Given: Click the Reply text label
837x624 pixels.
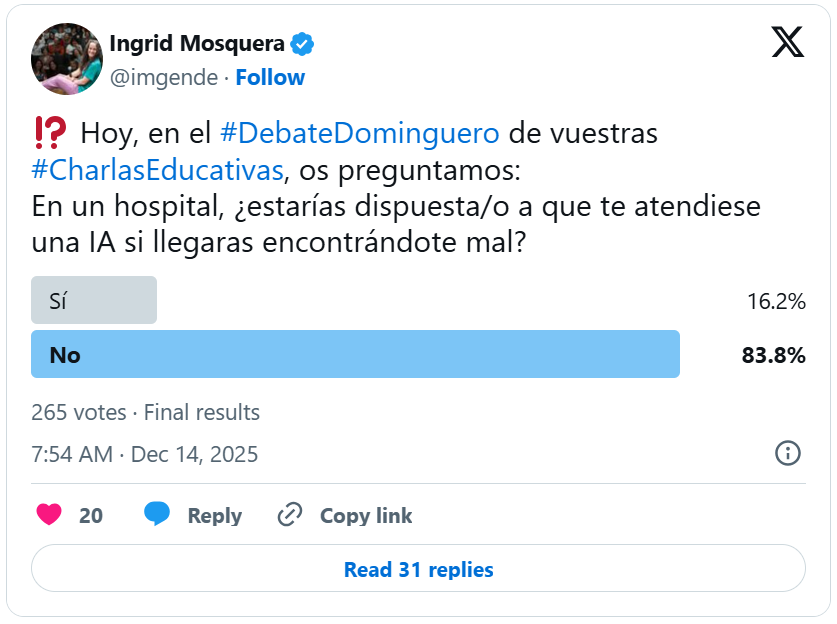Looking at the screenshot, I should click(x=214, y=516).
